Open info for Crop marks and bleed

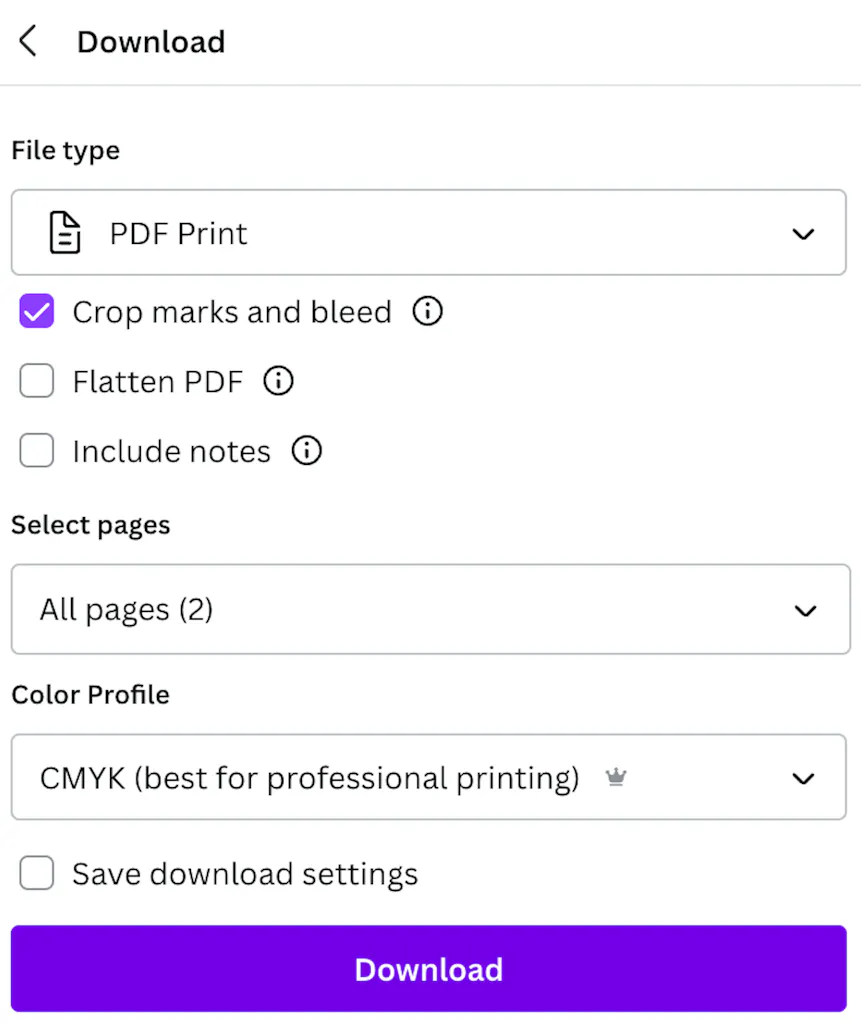tap(427, 312)
